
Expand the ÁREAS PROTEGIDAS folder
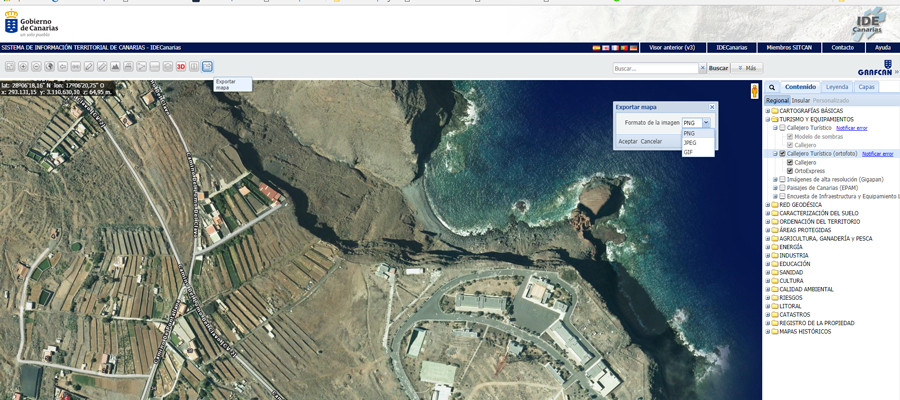pos(768,230)
